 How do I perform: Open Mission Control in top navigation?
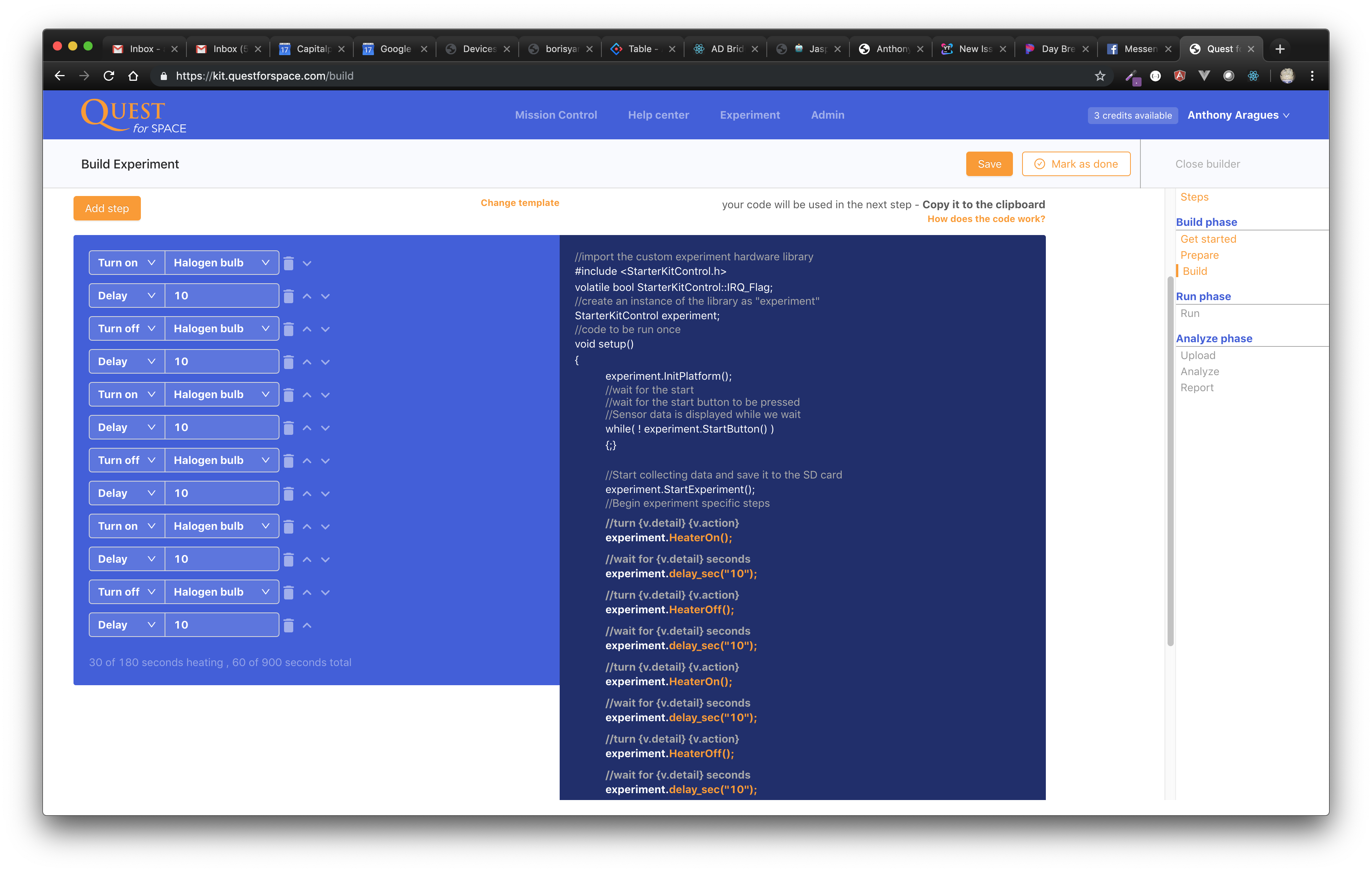pyautogui.click(x=555, y=115)
